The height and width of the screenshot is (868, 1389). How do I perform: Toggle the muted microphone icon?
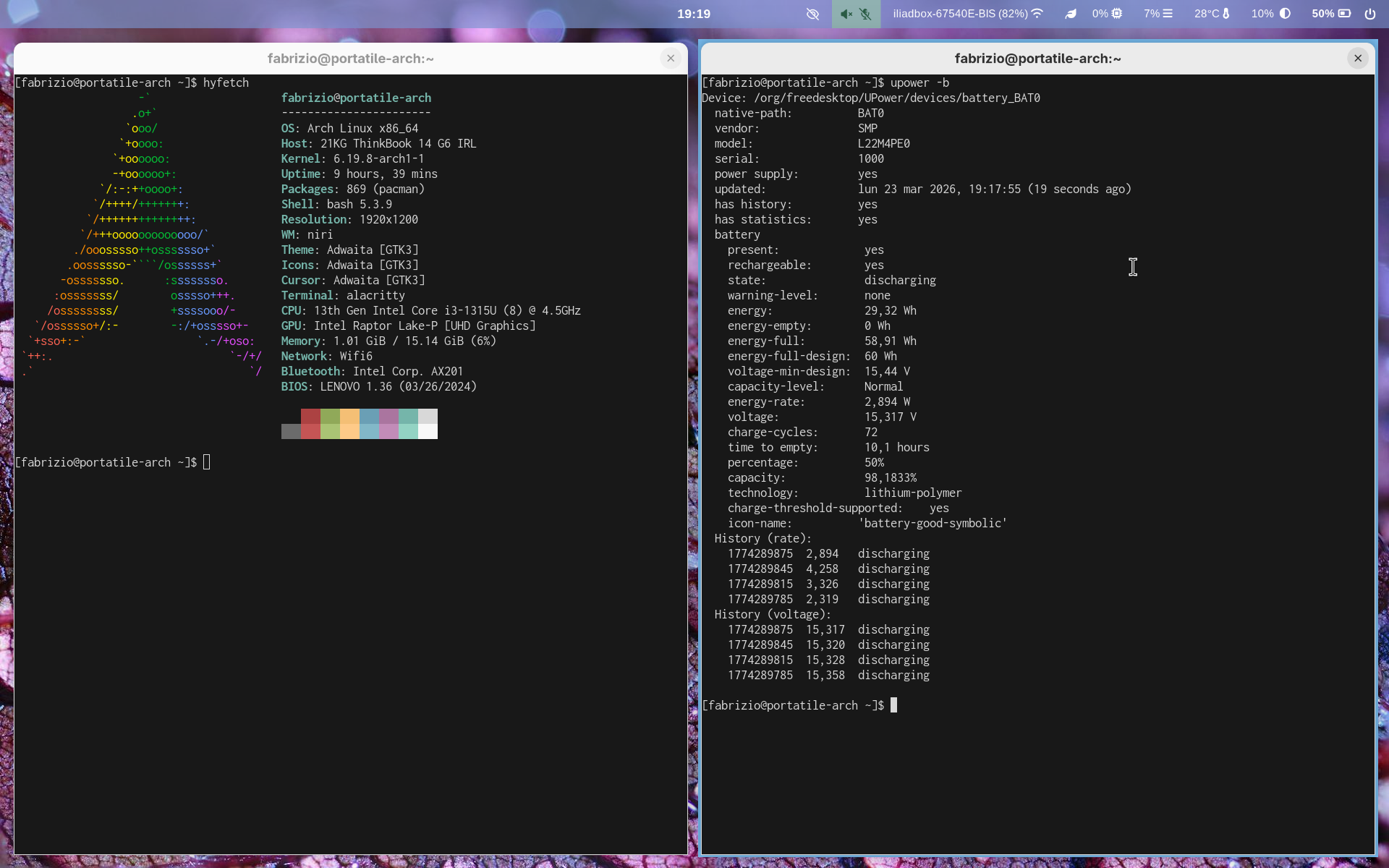865,14
